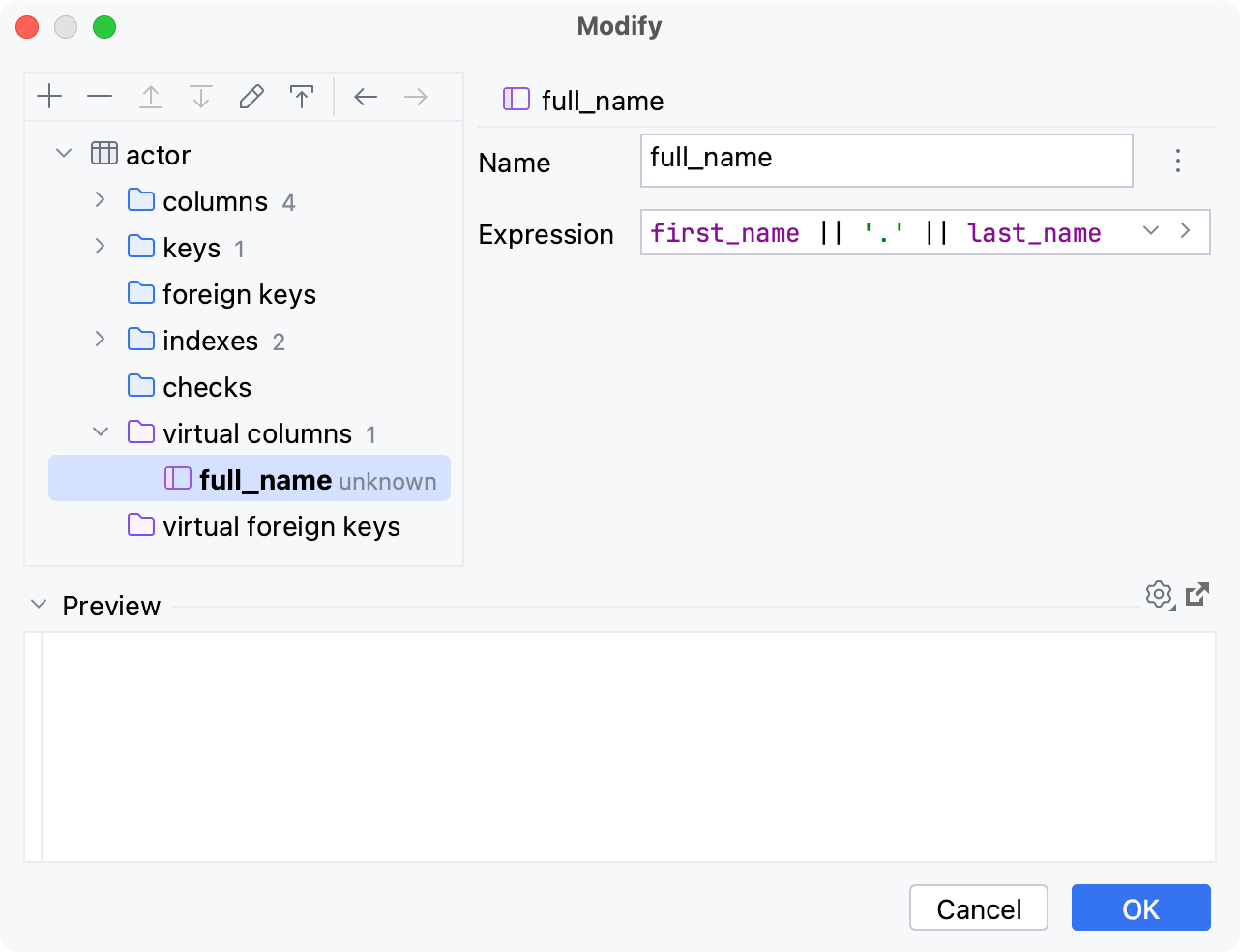
Task: Open the Expression field dropdown arrow
Action: click(1150, 231)
